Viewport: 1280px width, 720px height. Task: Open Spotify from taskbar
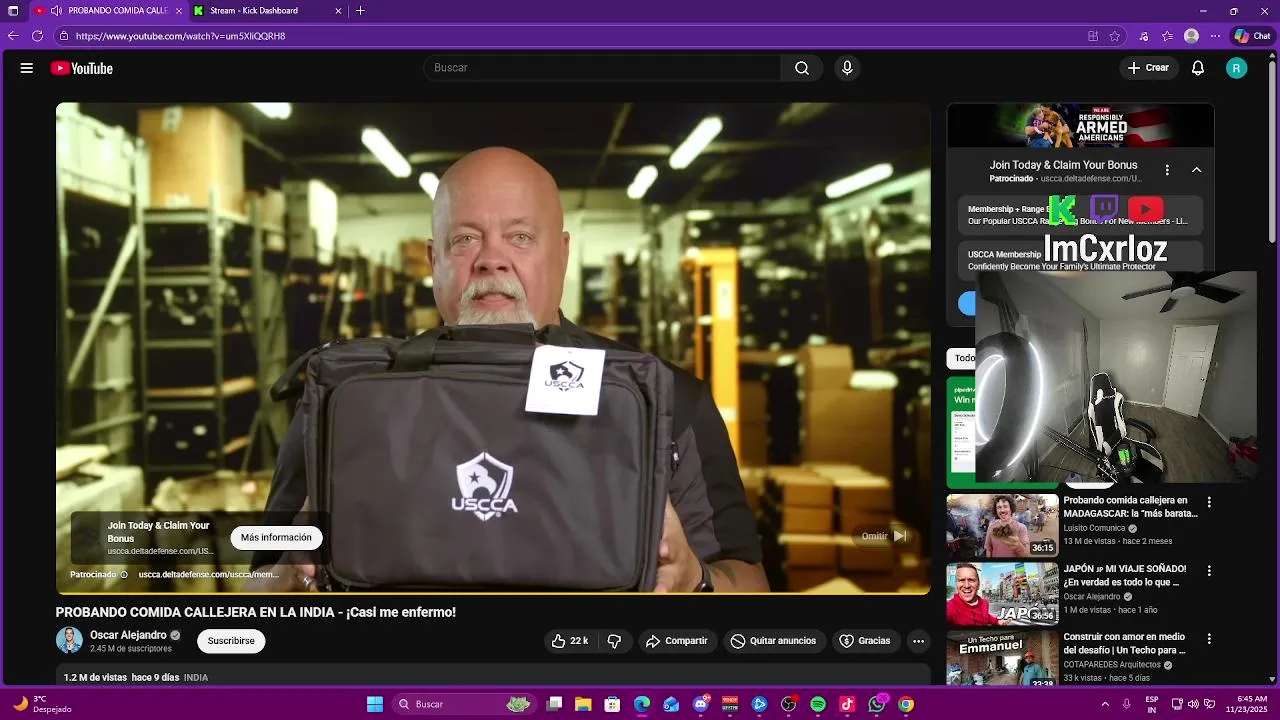click(818, 704)
